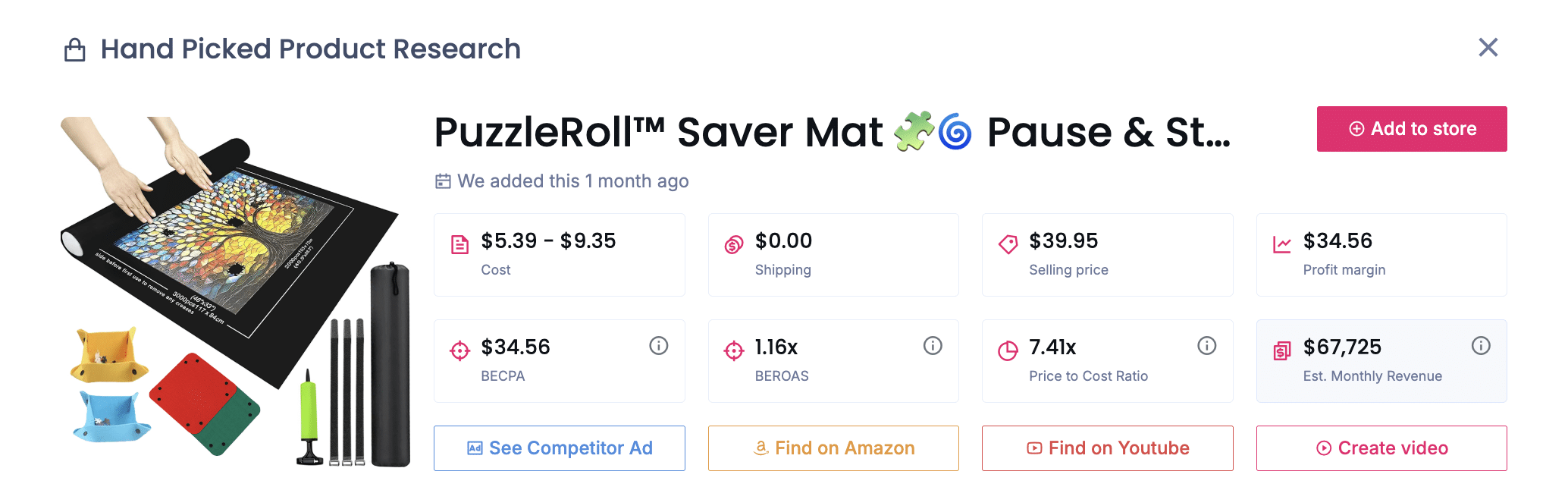Screen dimensions: 1568x487
Task: Open See Competitor Ad
Action: (x=559, y=448)
